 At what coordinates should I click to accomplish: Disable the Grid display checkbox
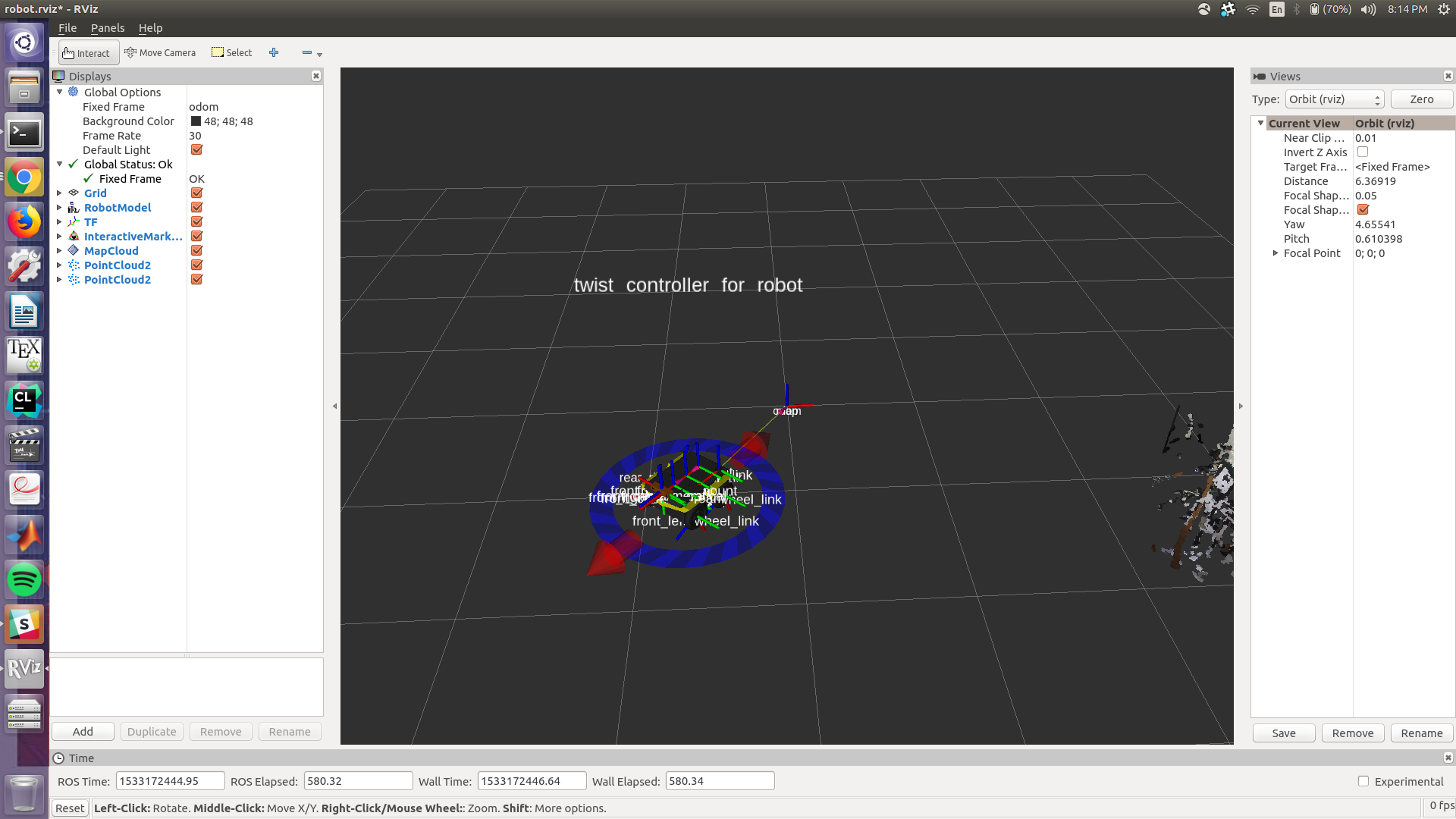[x=196, y=193]
